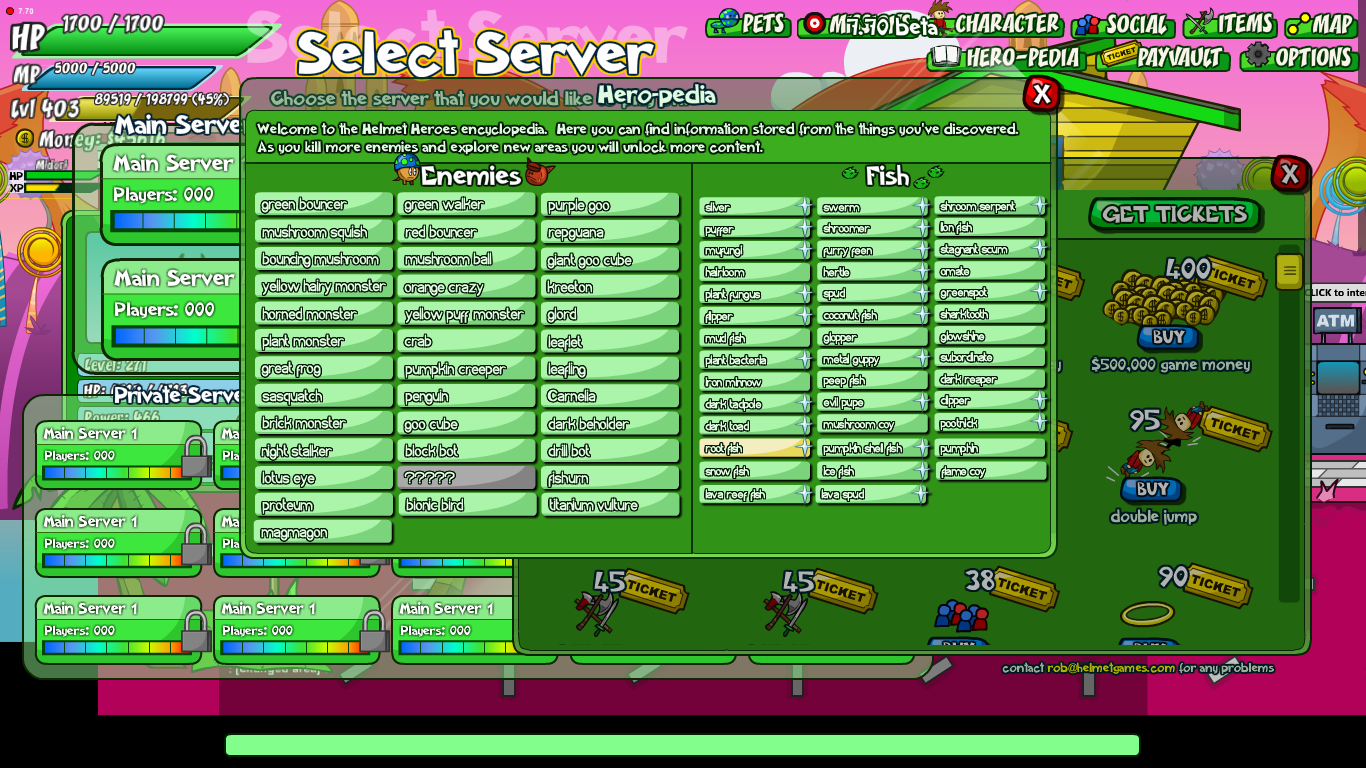Select the lava reef fish entry
Viewport: 1366px width, 768px height.
tap(755, 494)
